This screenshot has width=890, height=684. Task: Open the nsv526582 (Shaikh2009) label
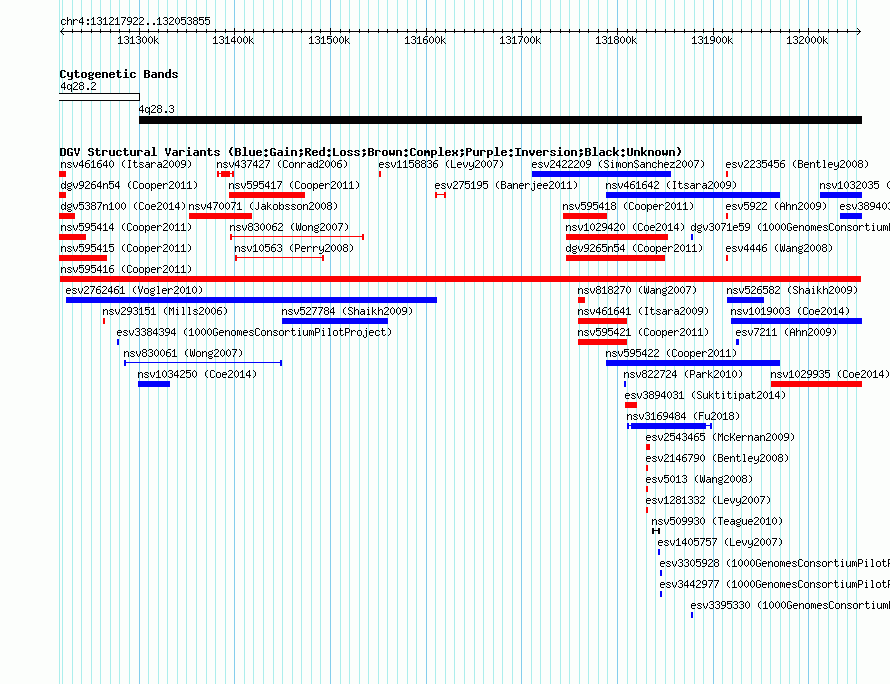click(792, 290)
